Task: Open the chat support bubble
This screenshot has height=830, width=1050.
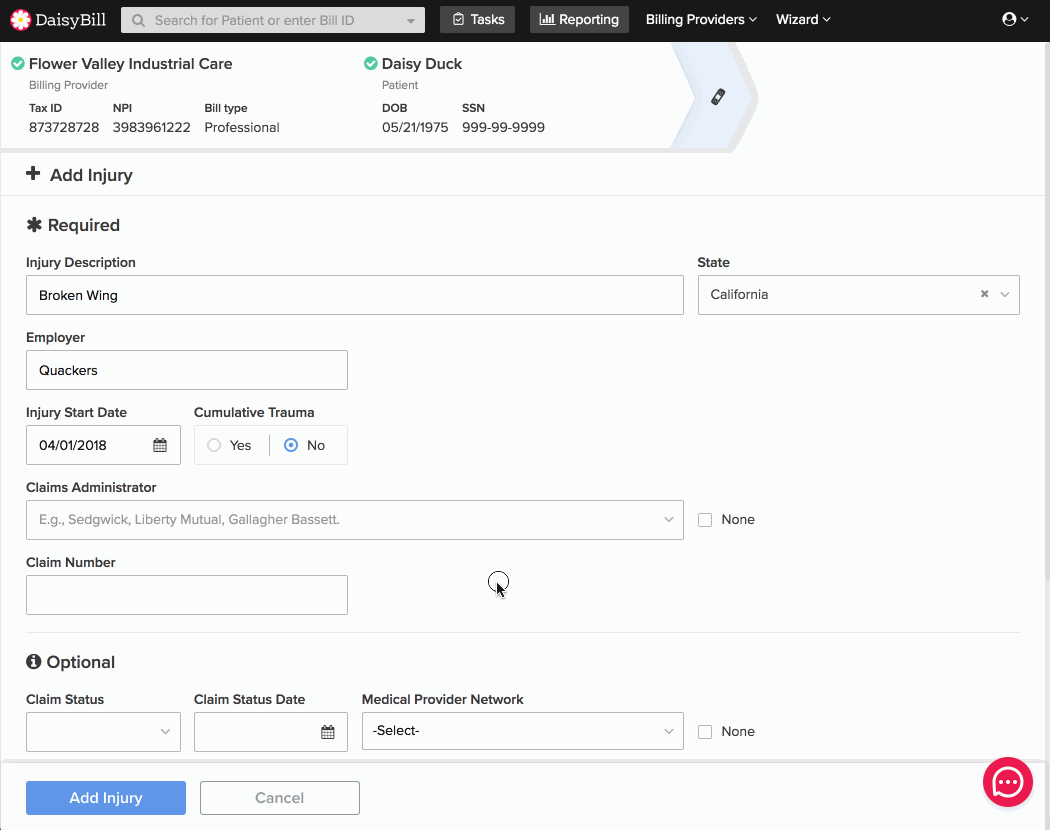Action: [x=1008, y=782]
